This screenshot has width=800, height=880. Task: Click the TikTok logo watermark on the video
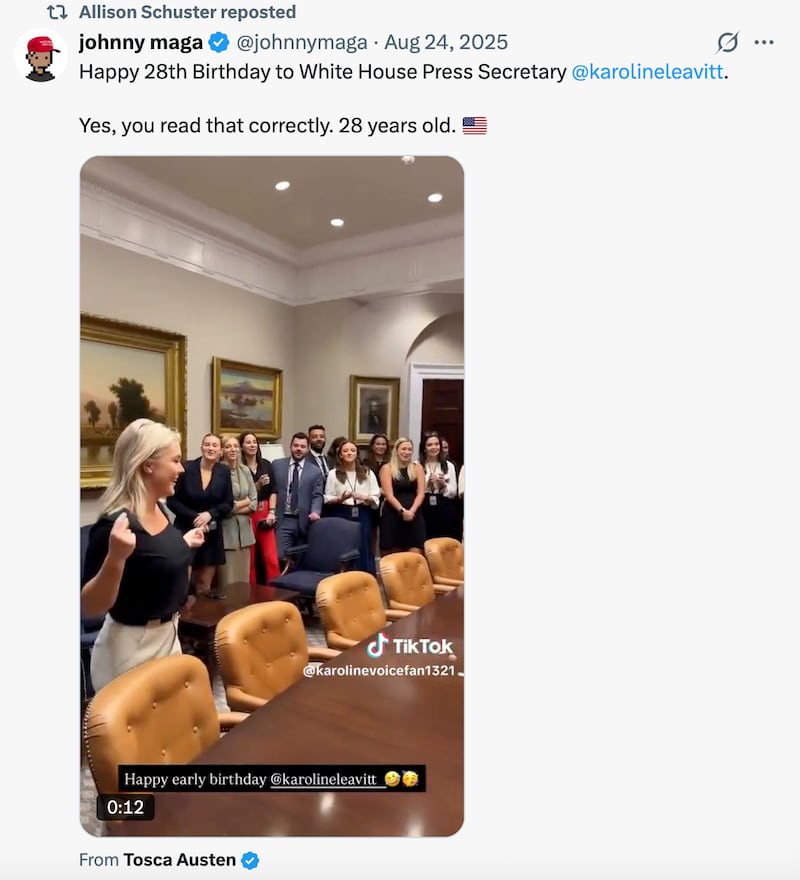[409, 645]
